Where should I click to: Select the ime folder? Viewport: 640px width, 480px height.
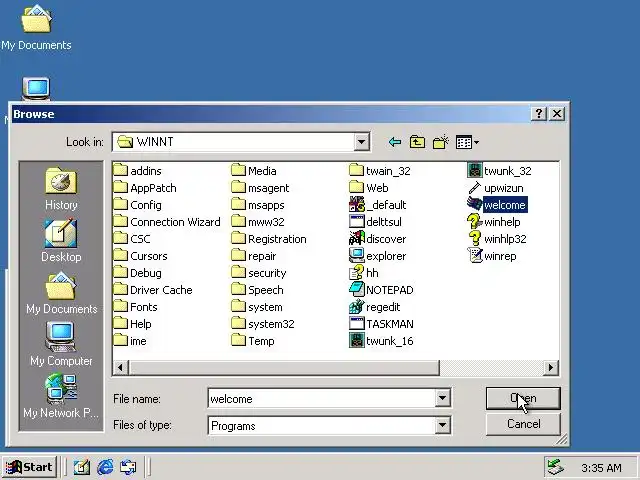click(130, 341)
